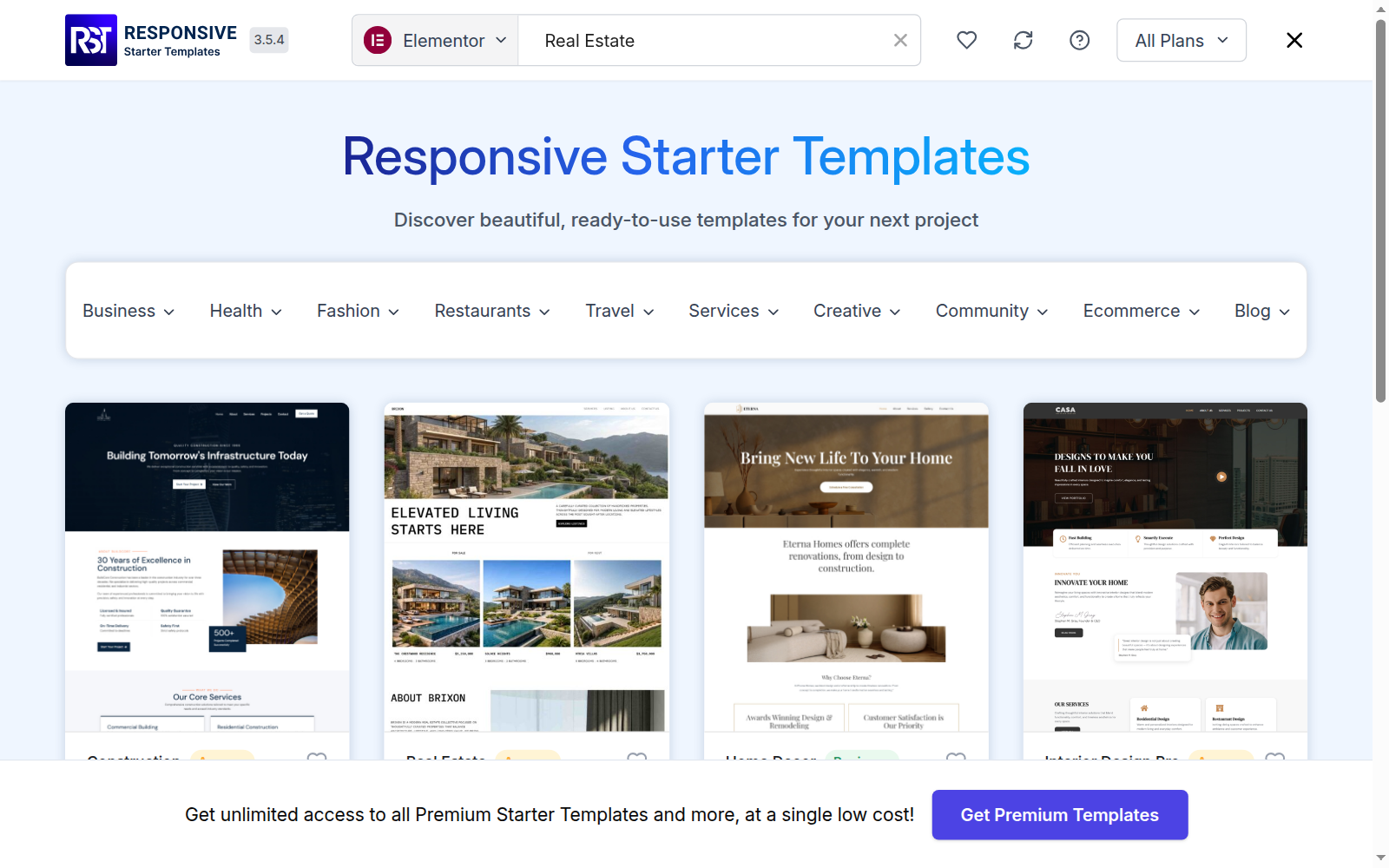This screenshot has height=868, width=1389.
Task: Close the starter templates screen
Action: point(1294,40)
